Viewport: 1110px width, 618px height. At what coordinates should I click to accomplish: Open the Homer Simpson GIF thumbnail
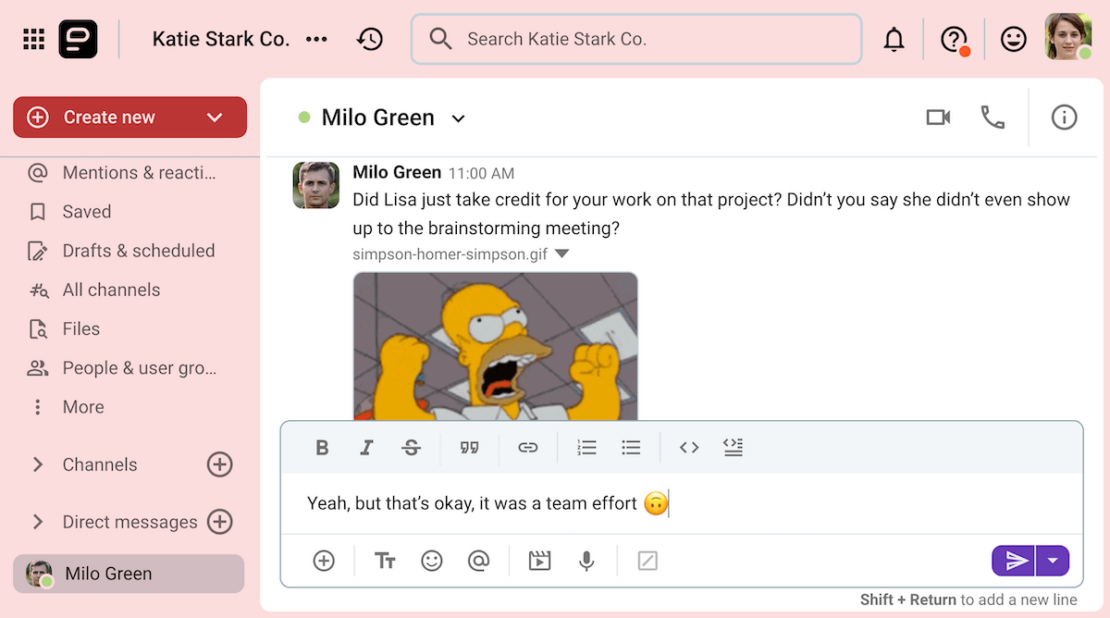click(495, 346)
